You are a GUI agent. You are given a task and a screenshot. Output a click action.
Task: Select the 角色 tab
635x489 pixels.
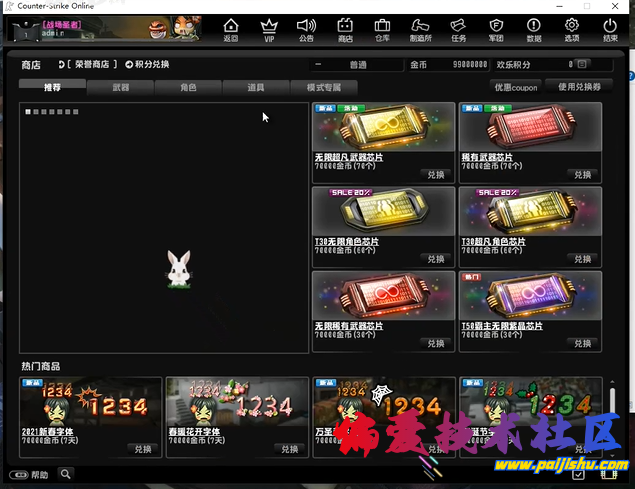tap(188, 87)
